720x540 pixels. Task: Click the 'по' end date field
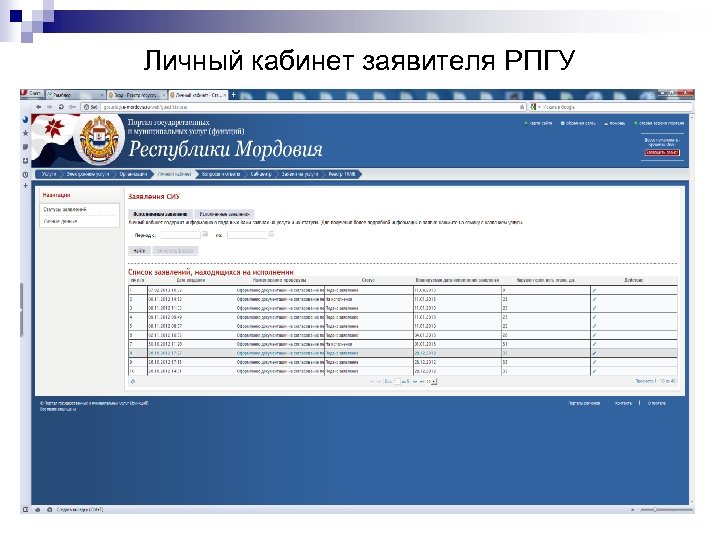click(247, 235)
